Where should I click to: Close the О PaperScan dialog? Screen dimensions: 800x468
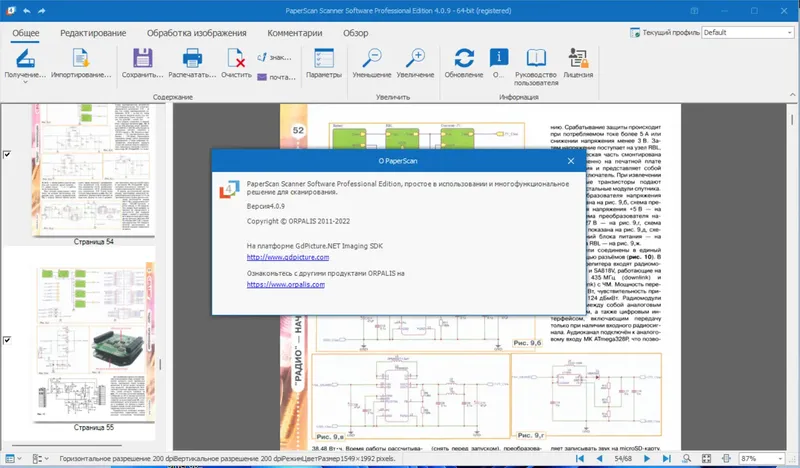pyautogui.click(x=570, y=161)
